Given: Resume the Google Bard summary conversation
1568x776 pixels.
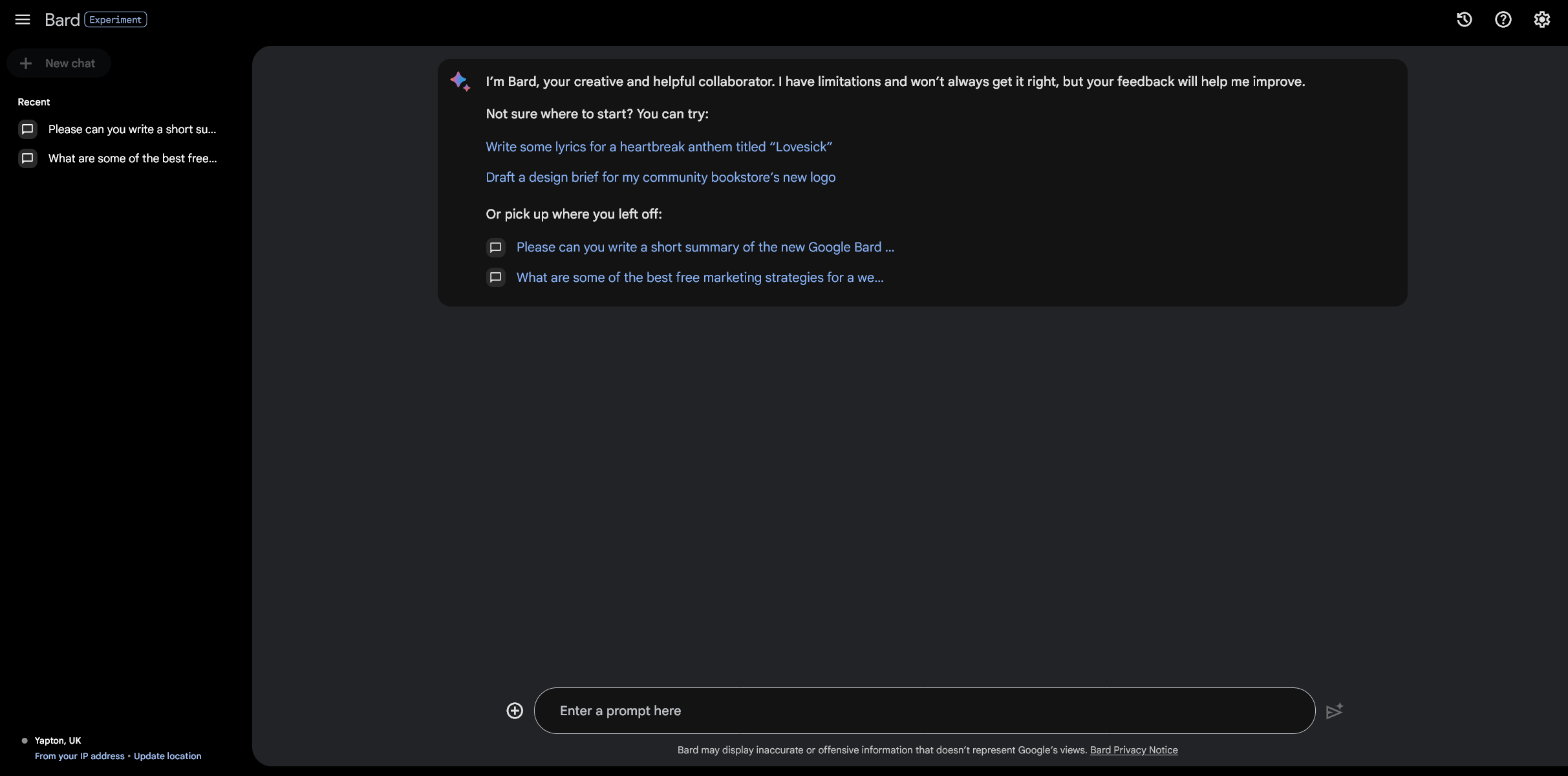Looking at the screenshot, I should (705, 247).
